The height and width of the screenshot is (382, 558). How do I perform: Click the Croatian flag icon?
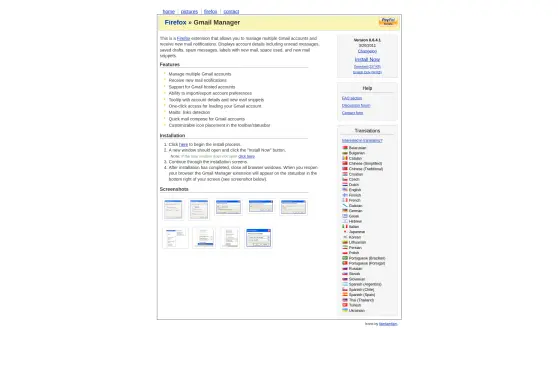(x=345, y=174)
